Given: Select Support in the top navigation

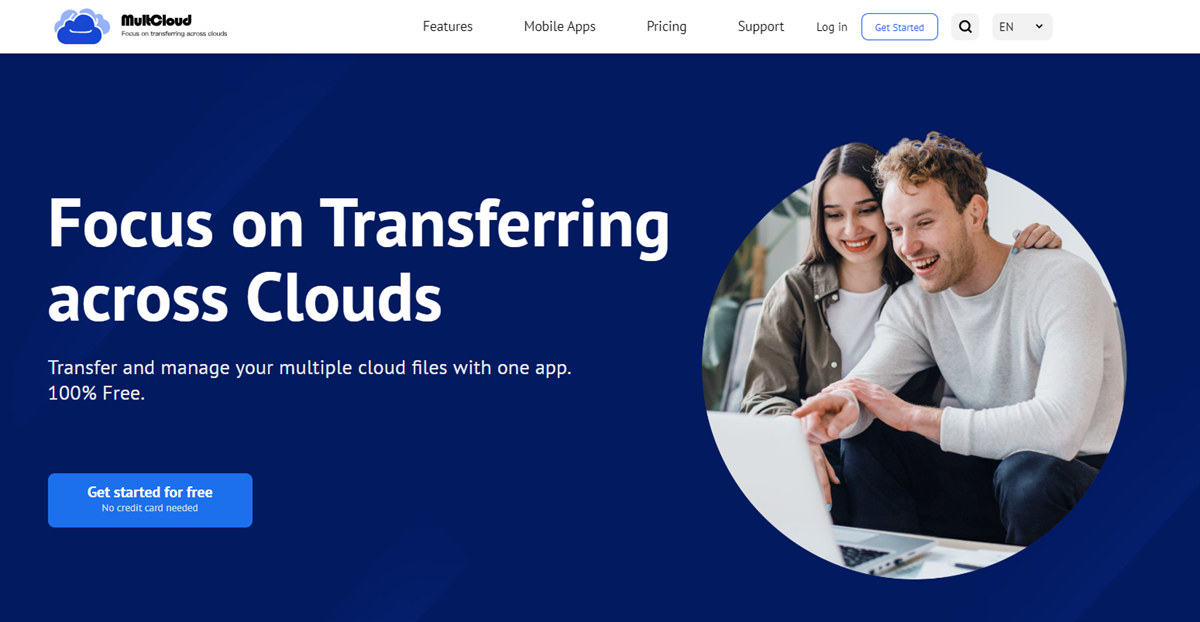Looking at the screenshot, I should tap(761, 27).
